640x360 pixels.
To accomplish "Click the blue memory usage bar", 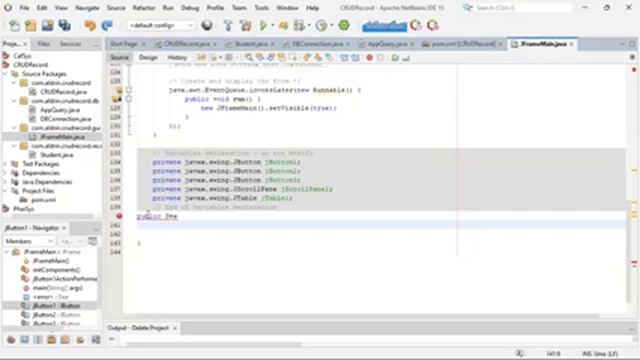I will (384, 26).
